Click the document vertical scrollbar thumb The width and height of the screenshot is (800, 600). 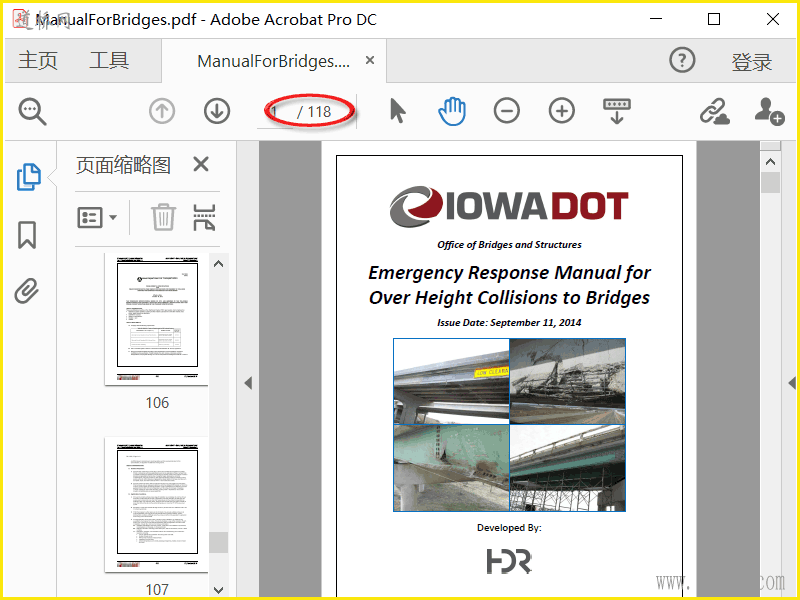pyautogui.click(x=770, y=183)
